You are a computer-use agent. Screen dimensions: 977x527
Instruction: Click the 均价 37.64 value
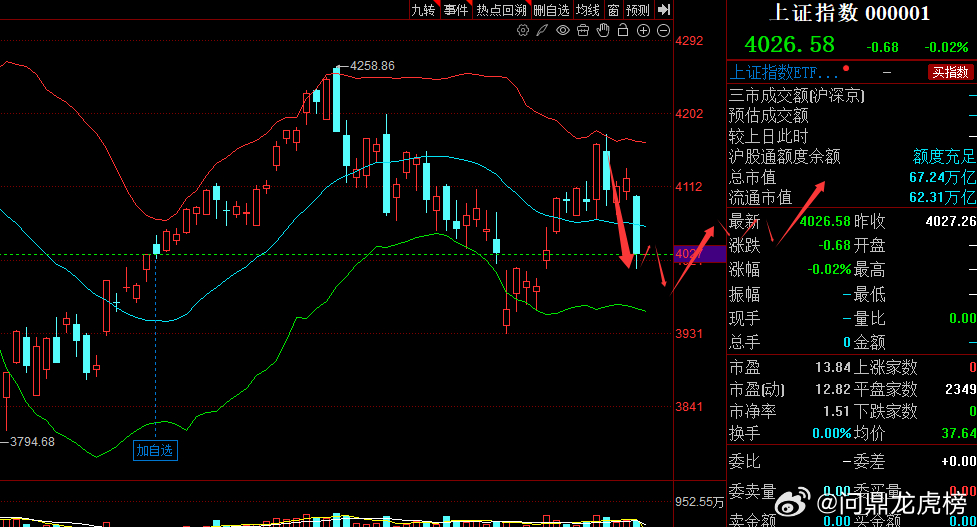coord(958,433)
